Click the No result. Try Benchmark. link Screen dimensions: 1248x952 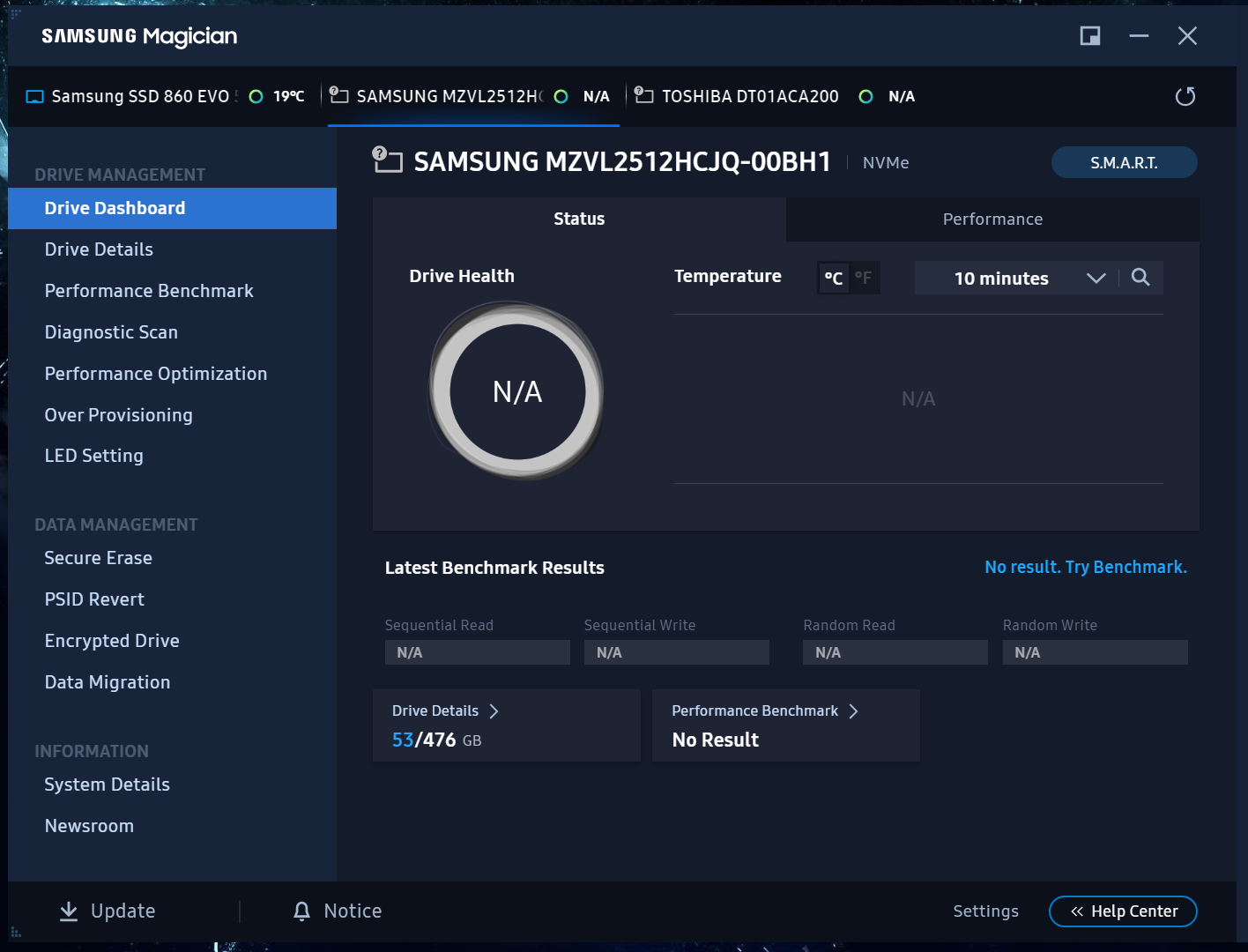tap(1086, 568)
